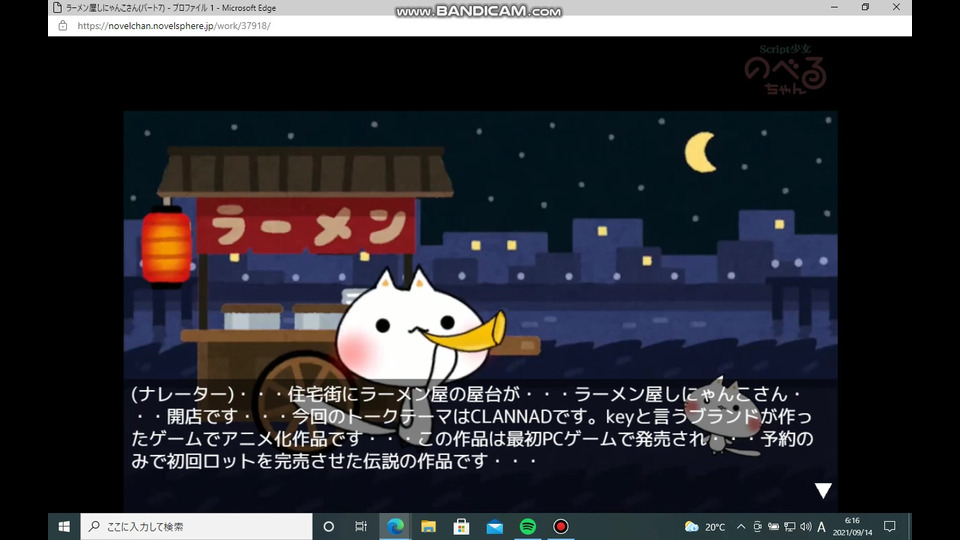
Task: Restore down the Edge window
Action: coord(865,7)
